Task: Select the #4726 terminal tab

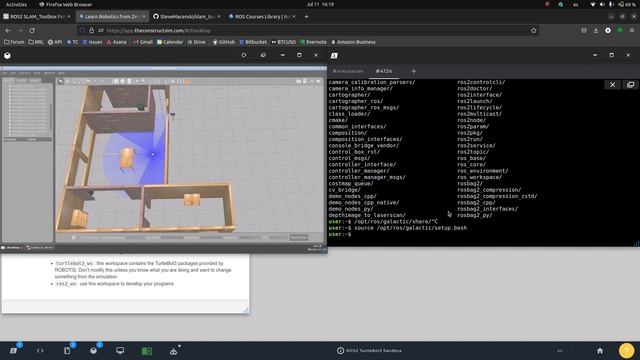Action: click(x=384, y=71)
